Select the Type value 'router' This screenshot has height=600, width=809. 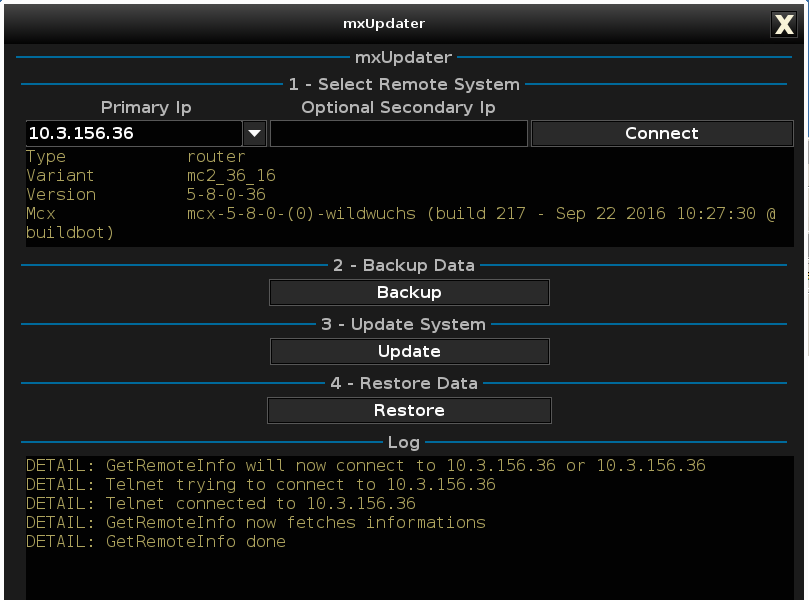coord(215,157)
